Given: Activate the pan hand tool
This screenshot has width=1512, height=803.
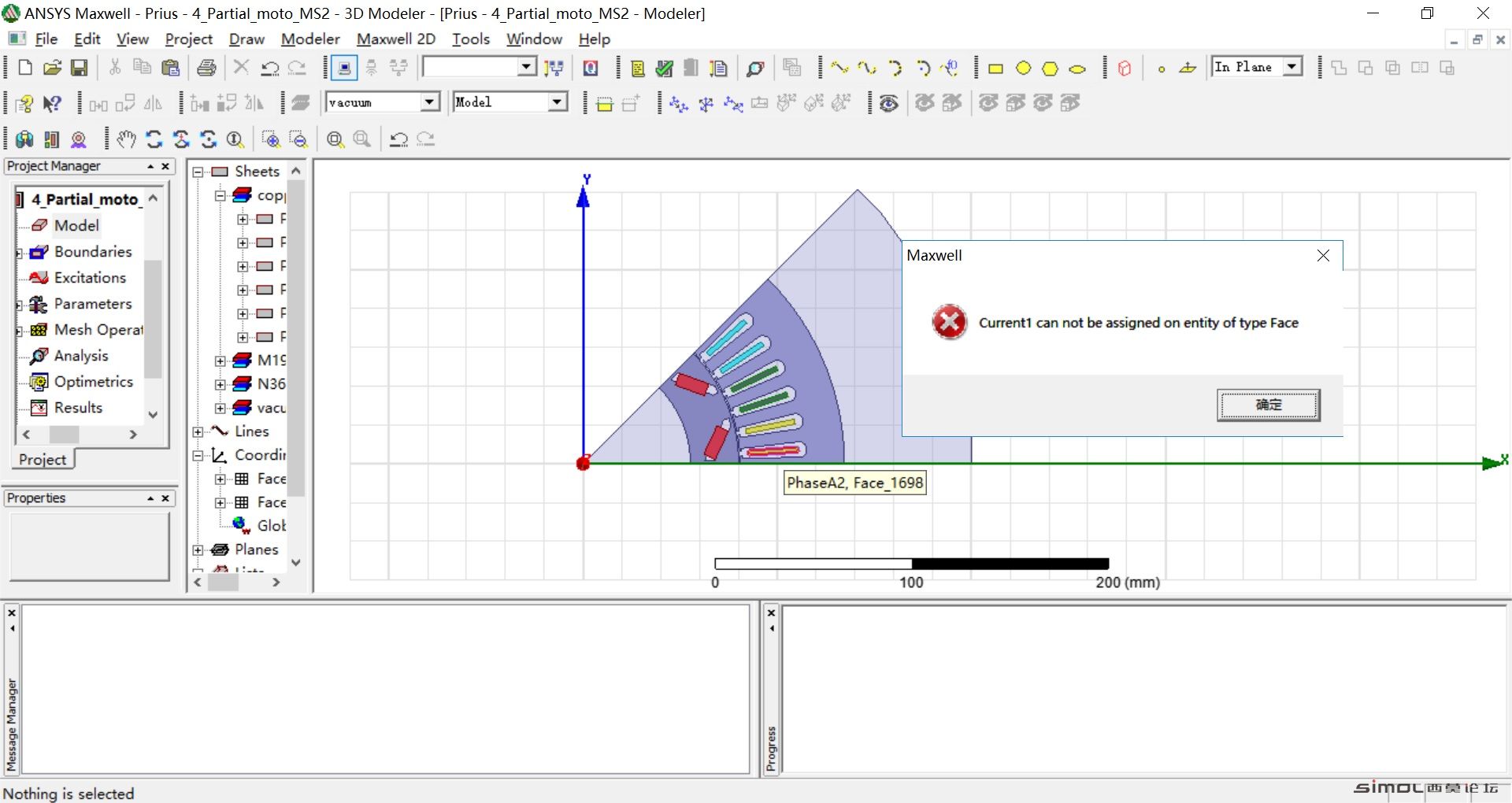Looking at the screenshot, I should 126,139.
